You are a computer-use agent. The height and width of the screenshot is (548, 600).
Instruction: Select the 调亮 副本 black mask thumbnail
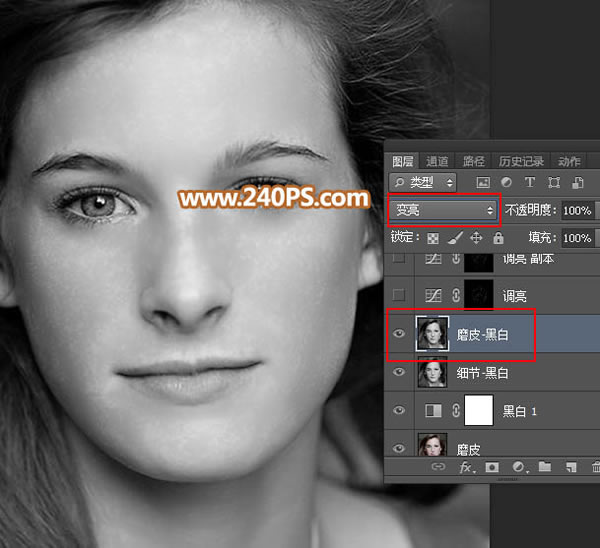(x=479, y=263)
